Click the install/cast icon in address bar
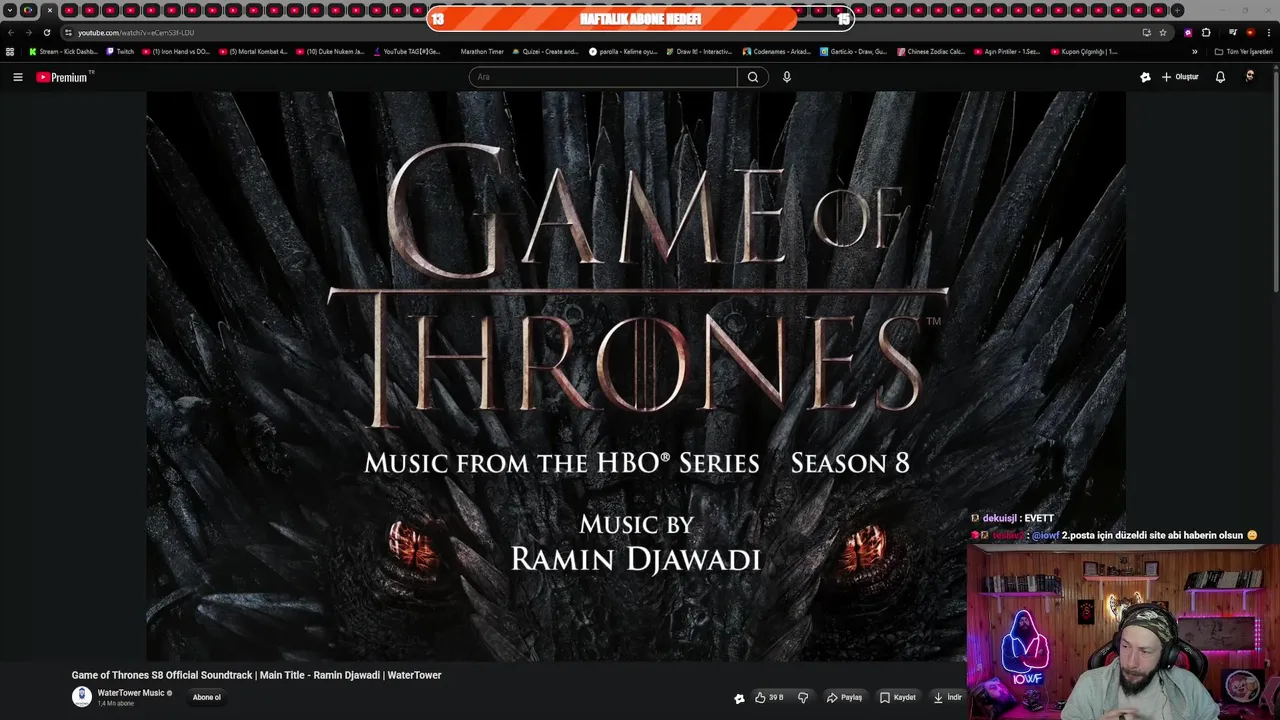The height and width of the screenshot is (720, 1280). tap(1146, 33)
